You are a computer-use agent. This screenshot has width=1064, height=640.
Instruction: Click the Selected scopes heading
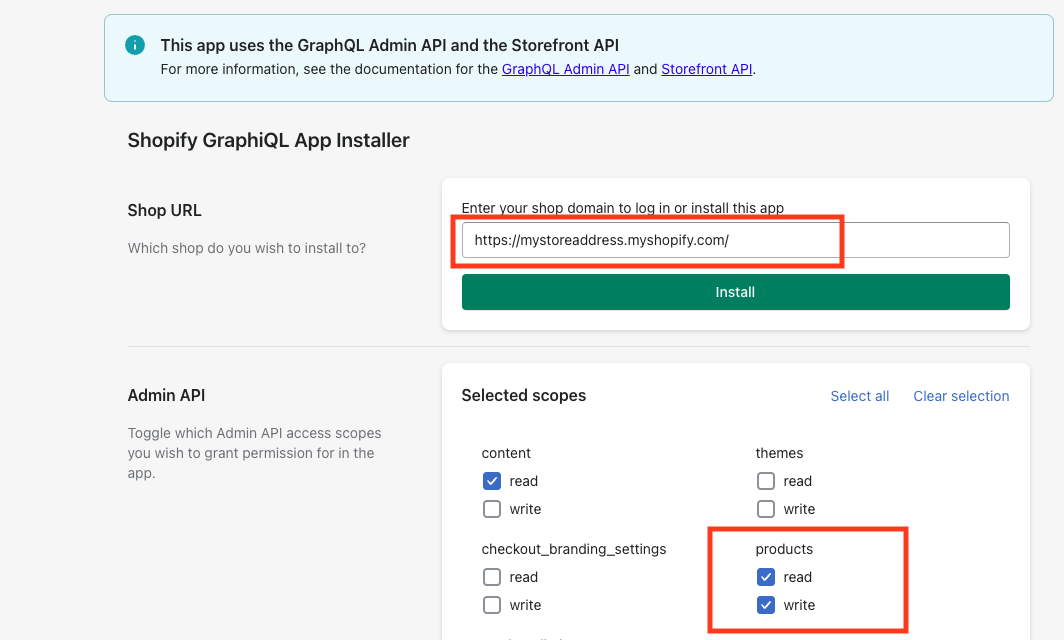click(523, 395)
